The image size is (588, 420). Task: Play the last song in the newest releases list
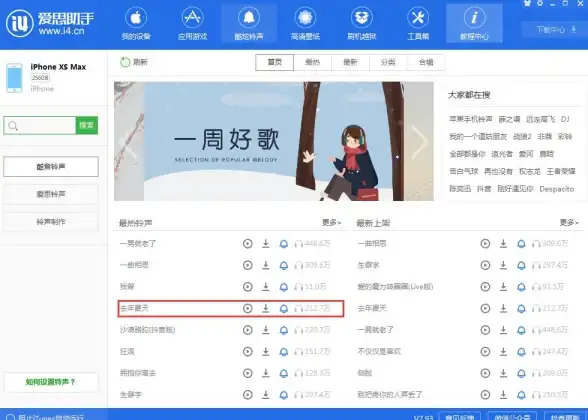(485, 394)
